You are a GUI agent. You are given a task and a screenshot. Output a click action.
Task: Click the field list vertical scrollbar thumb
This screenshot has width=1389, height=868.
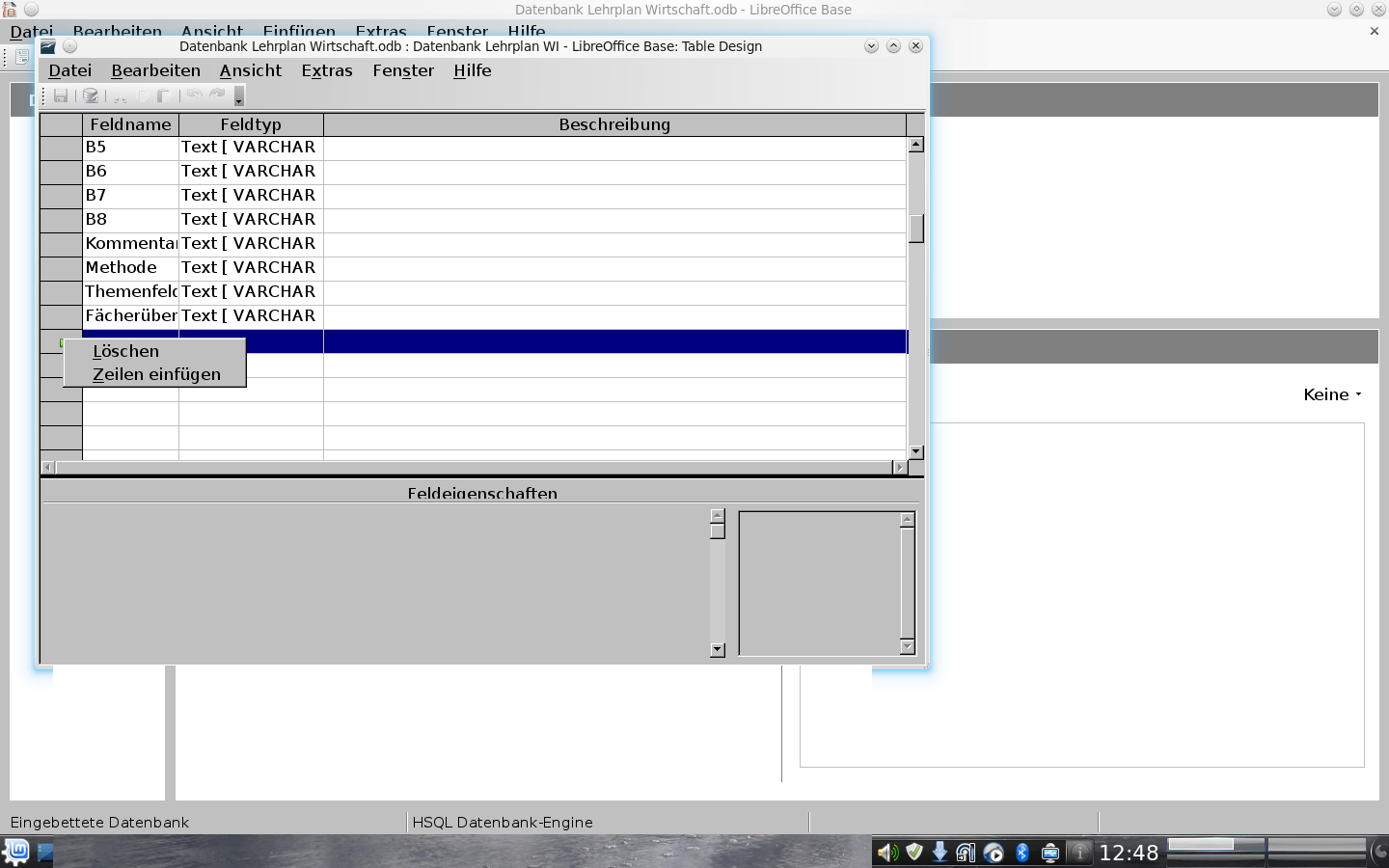tap(916, 228)
